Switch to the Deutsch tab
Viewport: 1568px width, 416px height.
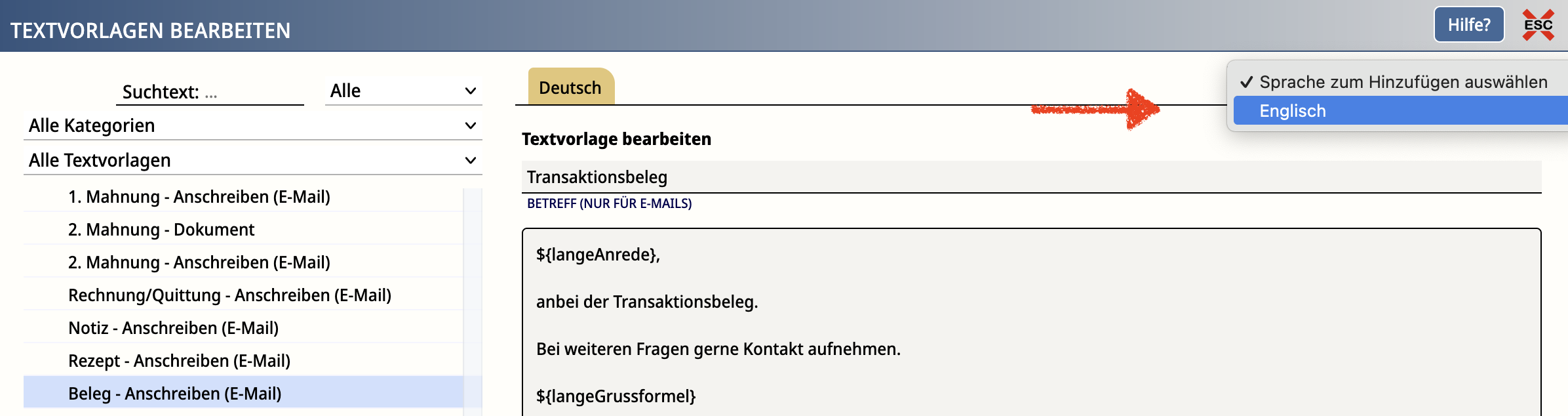(570, 87)
